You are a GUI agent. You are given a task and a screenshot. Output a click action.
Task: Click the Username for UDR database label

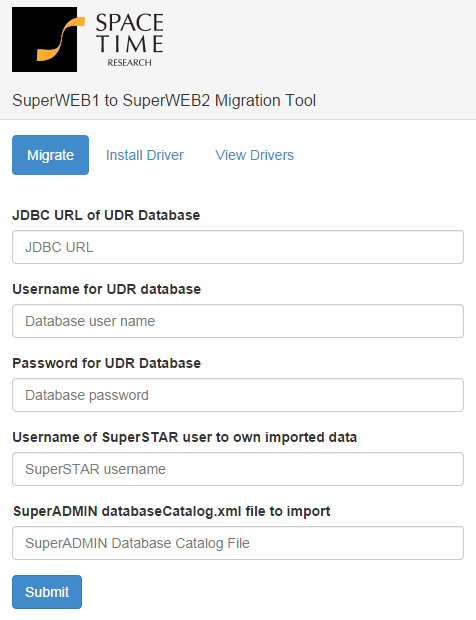tap(107, 289)
